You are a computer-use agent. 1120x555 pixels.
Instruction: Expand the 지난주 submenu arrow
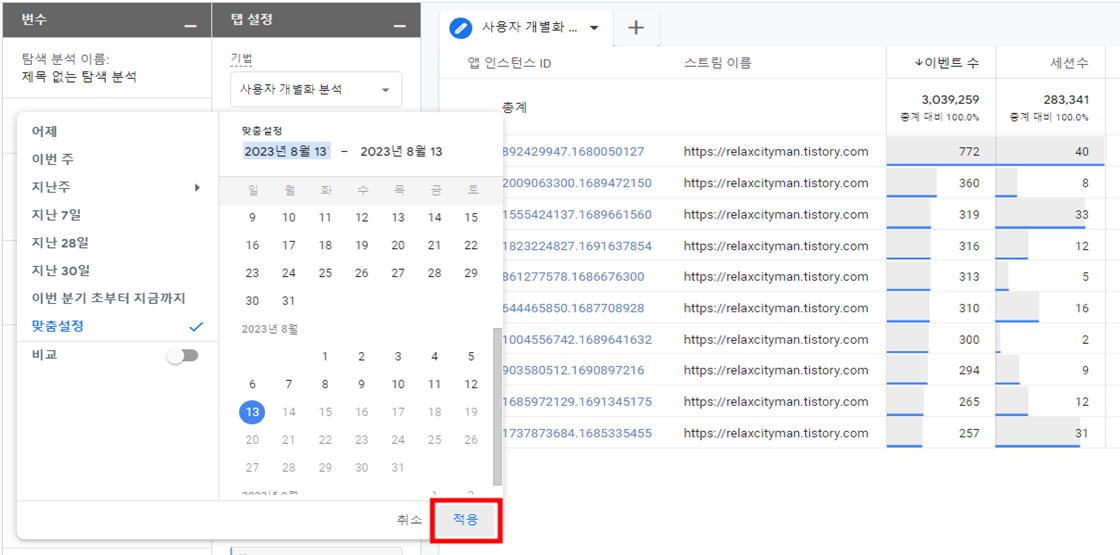point(197,187)
